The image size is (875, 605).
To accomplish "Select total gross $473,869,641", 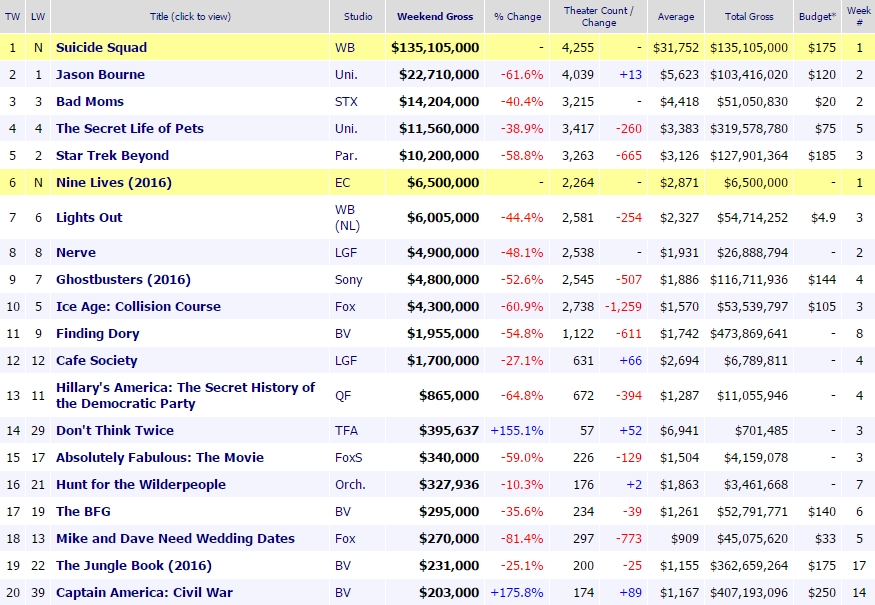I will (749, 333).
